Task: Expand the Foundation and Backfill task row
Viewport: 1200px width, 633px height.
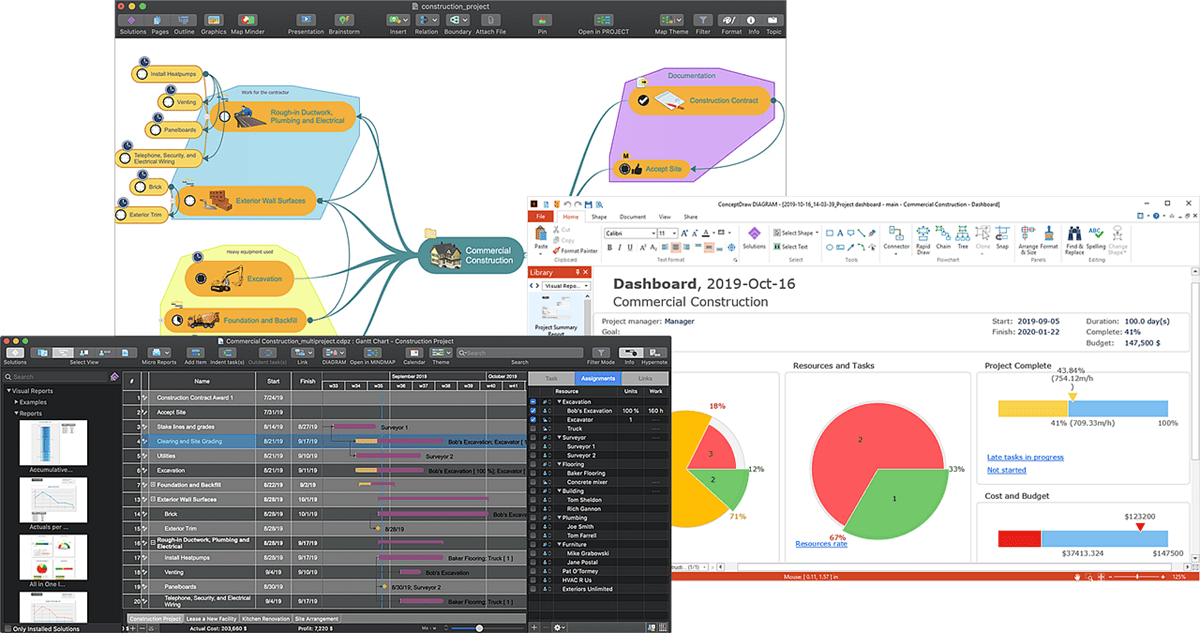Action: pos(153,484)
